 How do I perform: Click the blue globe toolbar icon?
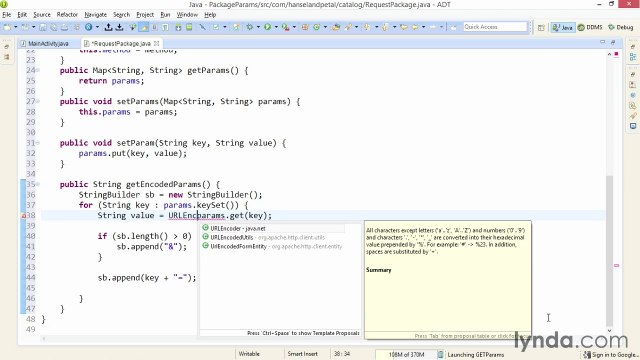89,27
